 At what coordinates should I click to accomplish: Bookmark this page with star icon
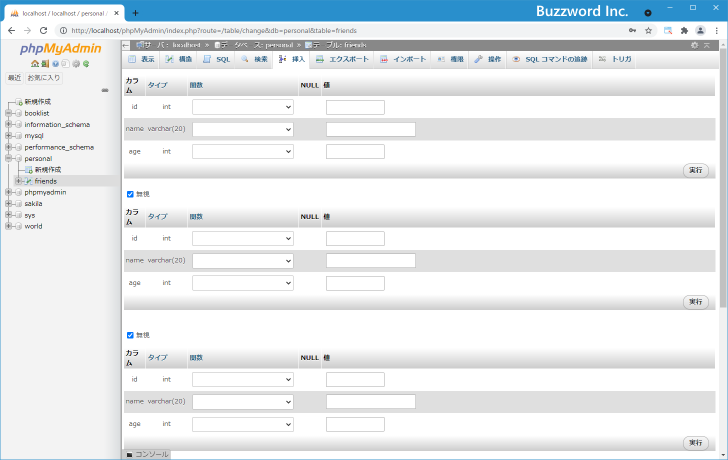point(648,30)
